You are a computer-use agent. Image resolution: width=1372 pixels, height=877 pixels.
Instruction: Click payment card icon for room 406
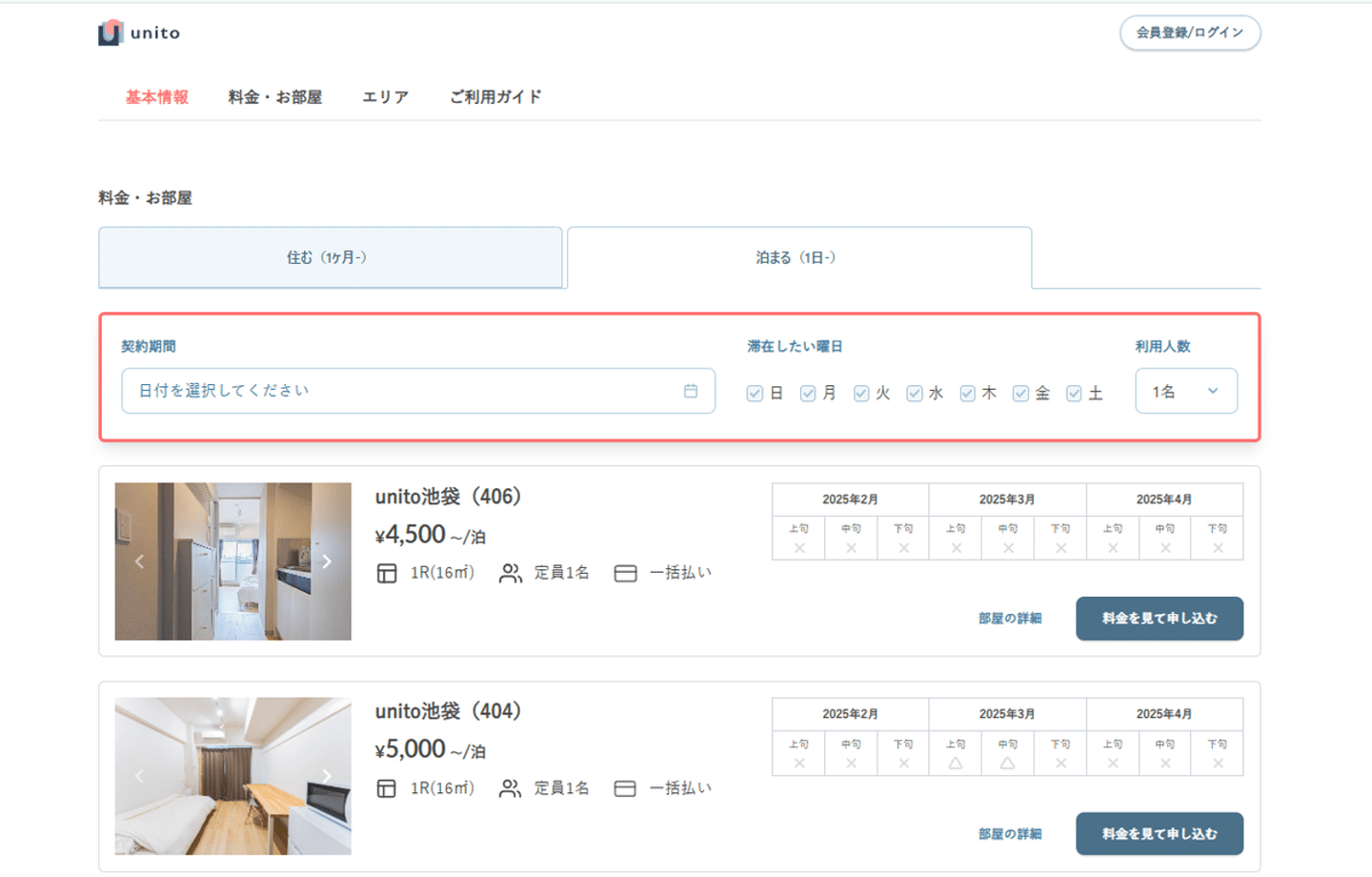(625, 574)
